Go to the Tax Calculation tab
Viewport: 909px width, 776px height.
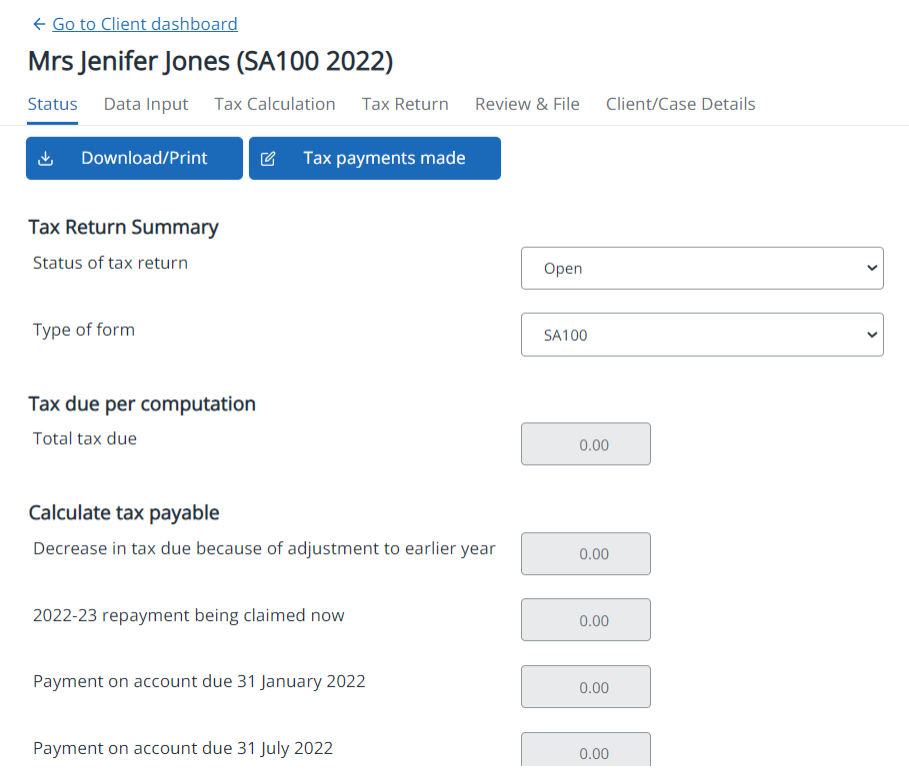click(x=275, y=104)
